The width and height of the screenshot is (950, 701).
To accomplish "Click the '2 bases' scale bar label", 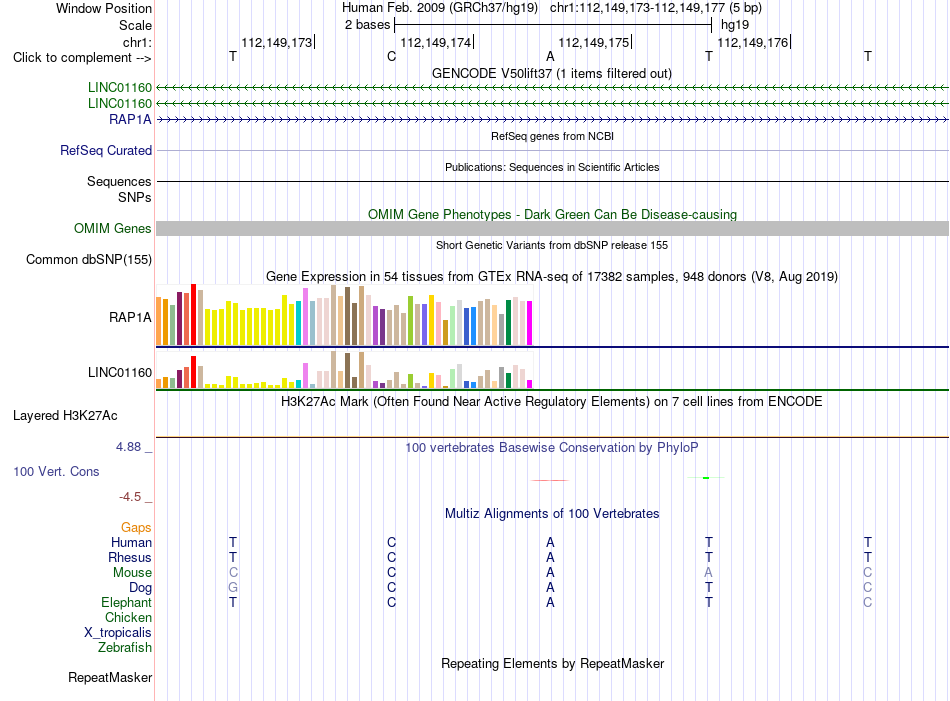I will click(367, 25).
